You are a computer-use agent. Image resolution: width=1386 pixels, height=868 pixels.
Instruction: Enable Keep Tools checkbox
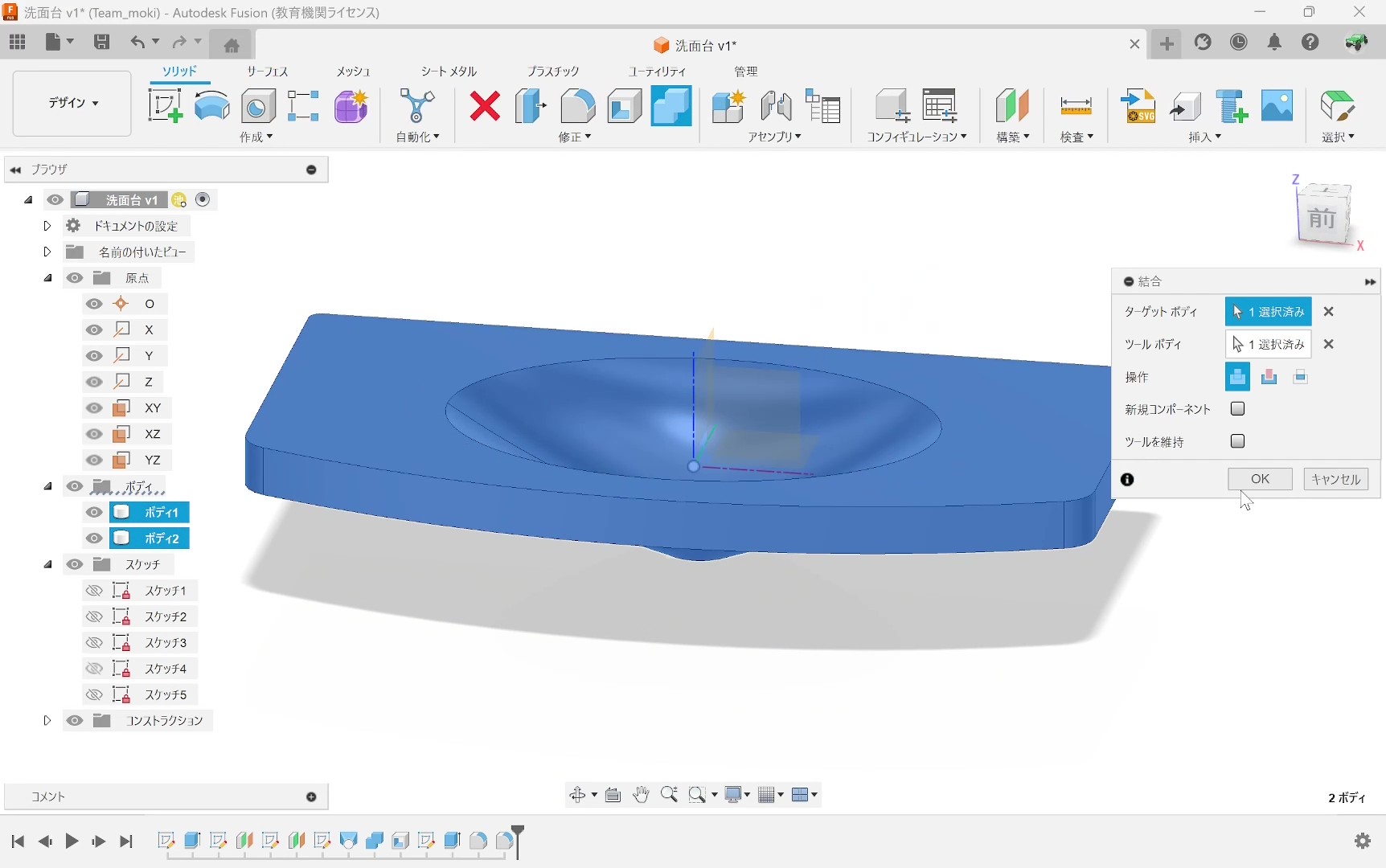(1238, 441)
